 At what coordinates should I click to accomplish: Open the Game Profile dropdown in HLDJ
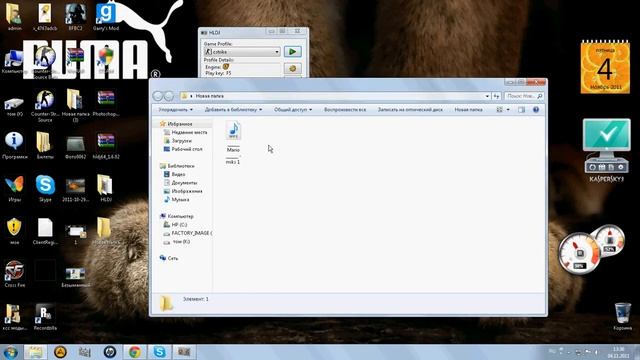[x=242, y=52]
